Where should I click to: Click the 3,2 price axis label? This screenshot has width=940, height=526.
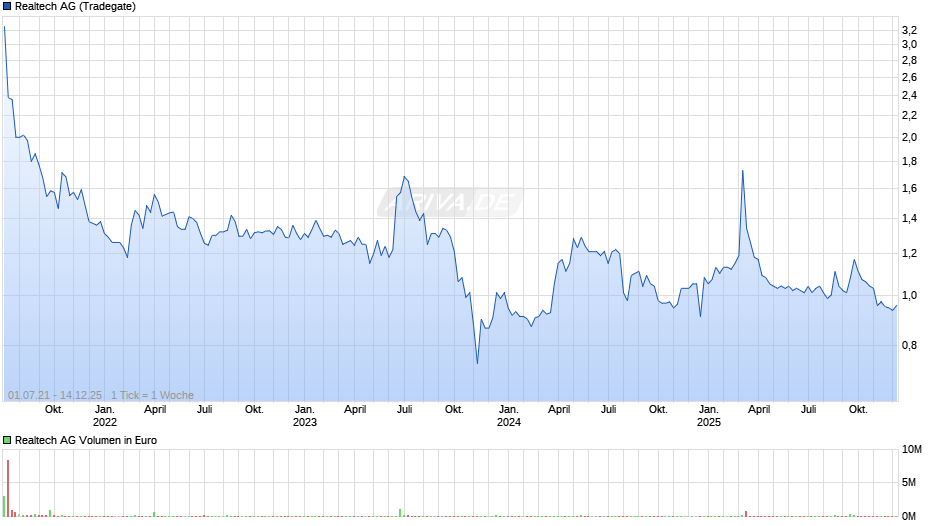(909, 30)
